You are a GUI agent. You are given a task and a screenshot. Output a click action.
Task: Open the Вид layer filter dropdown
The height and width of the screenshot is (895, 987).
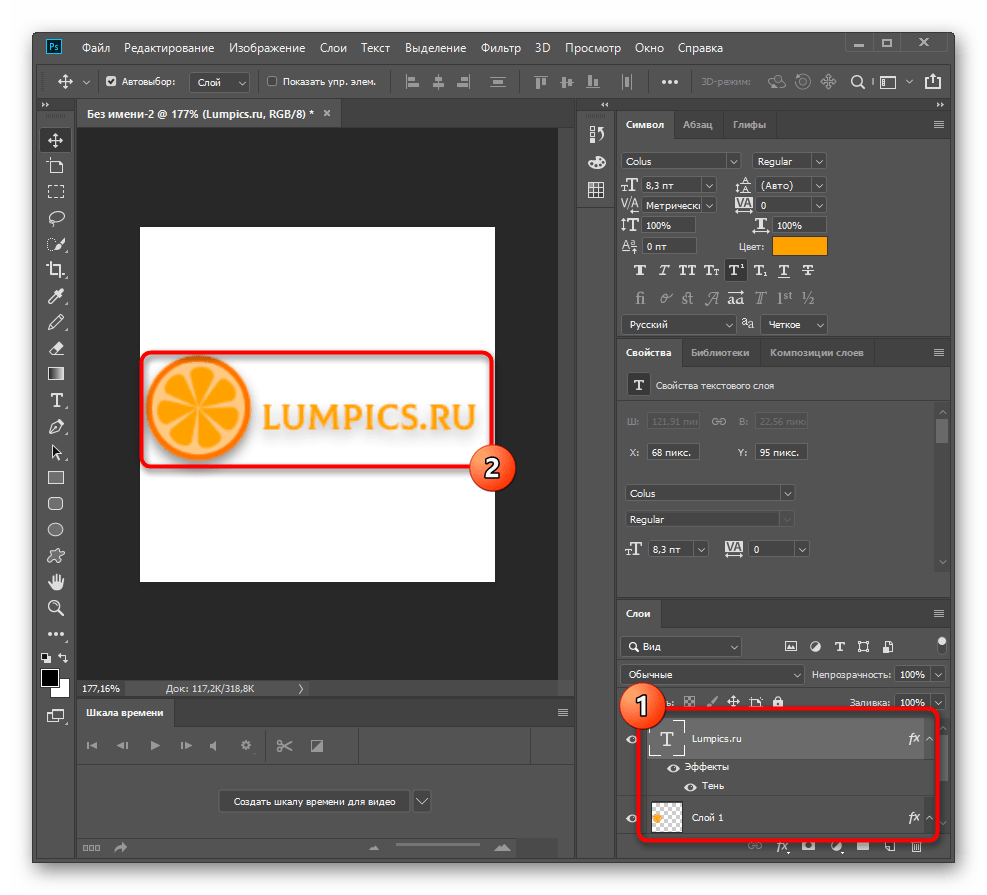tap(680, 647)
